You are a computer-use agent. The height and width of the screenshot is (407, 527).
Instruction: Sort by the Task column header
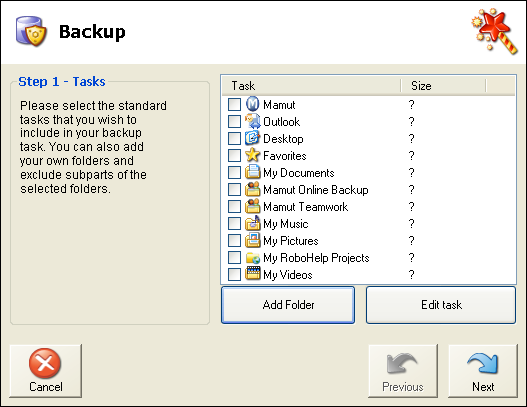tap(311, 86)
